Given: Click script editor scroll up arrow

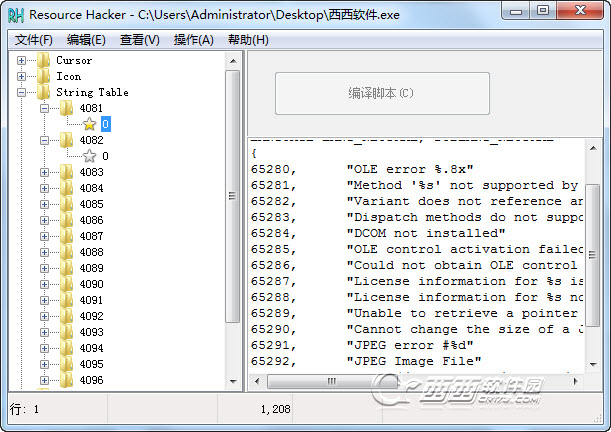Looking at the screenshot, I should 593,148.
